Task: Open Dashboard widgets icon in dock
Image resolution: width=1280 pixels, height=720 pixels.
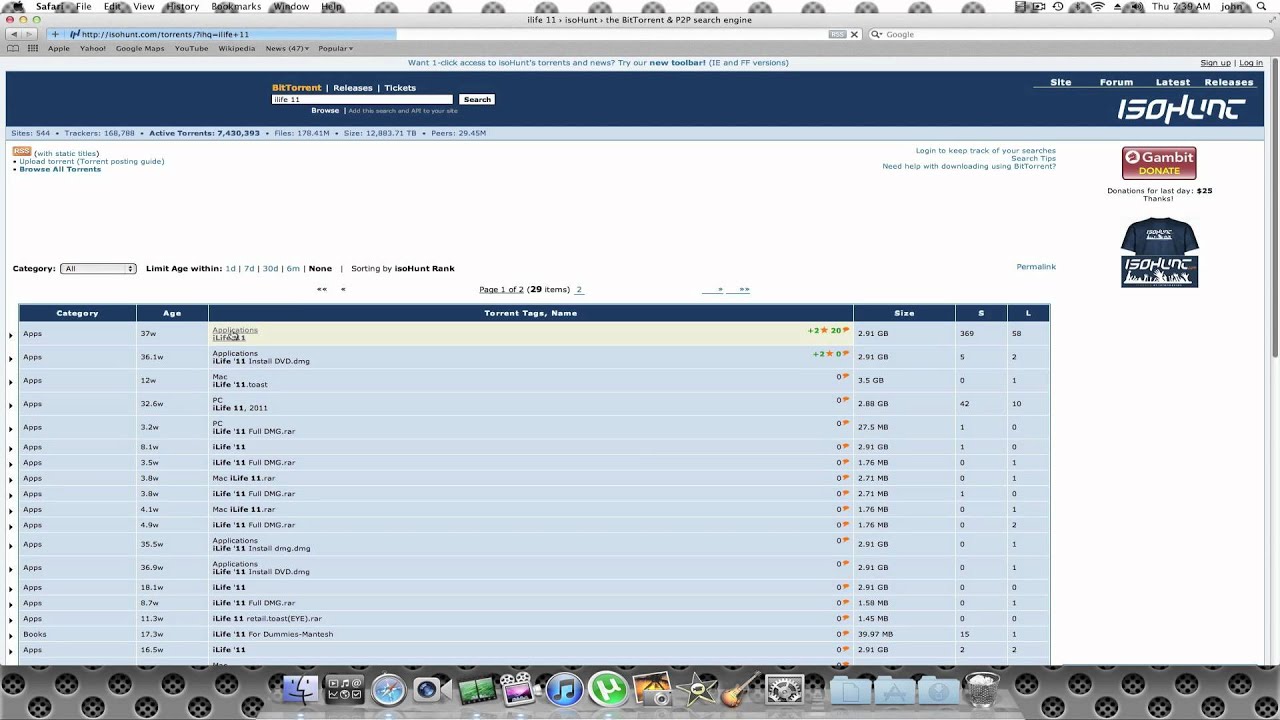Action: click(344, 689)
